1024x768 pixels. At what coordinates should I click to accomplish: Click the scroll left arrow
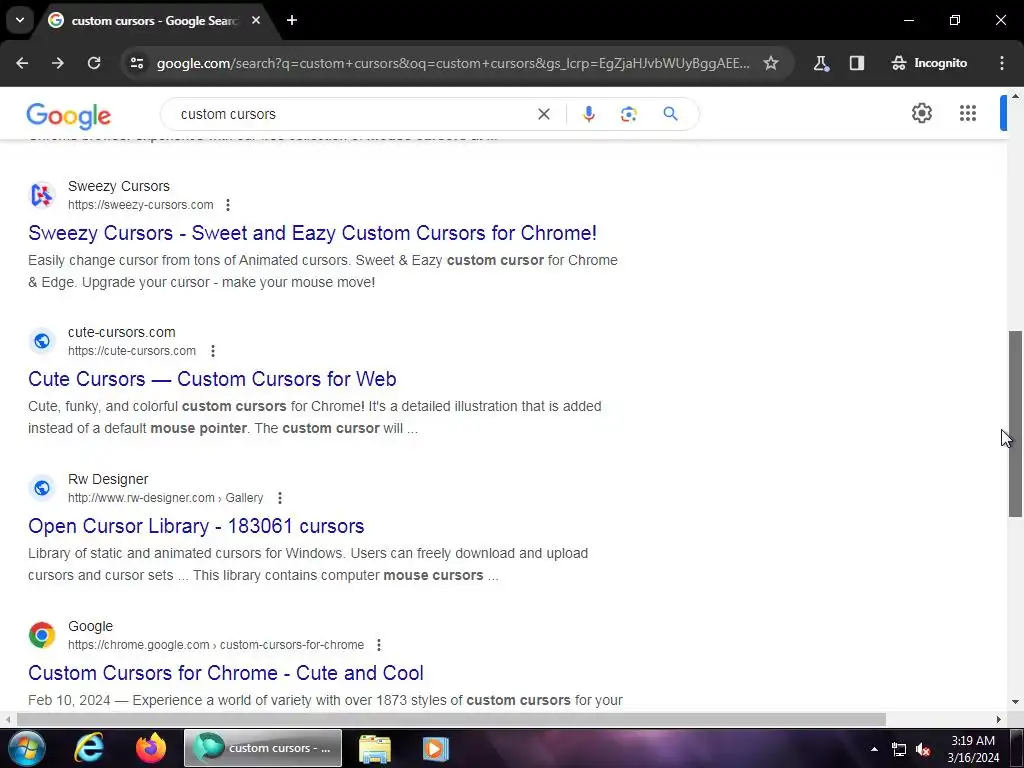(8, 720)
